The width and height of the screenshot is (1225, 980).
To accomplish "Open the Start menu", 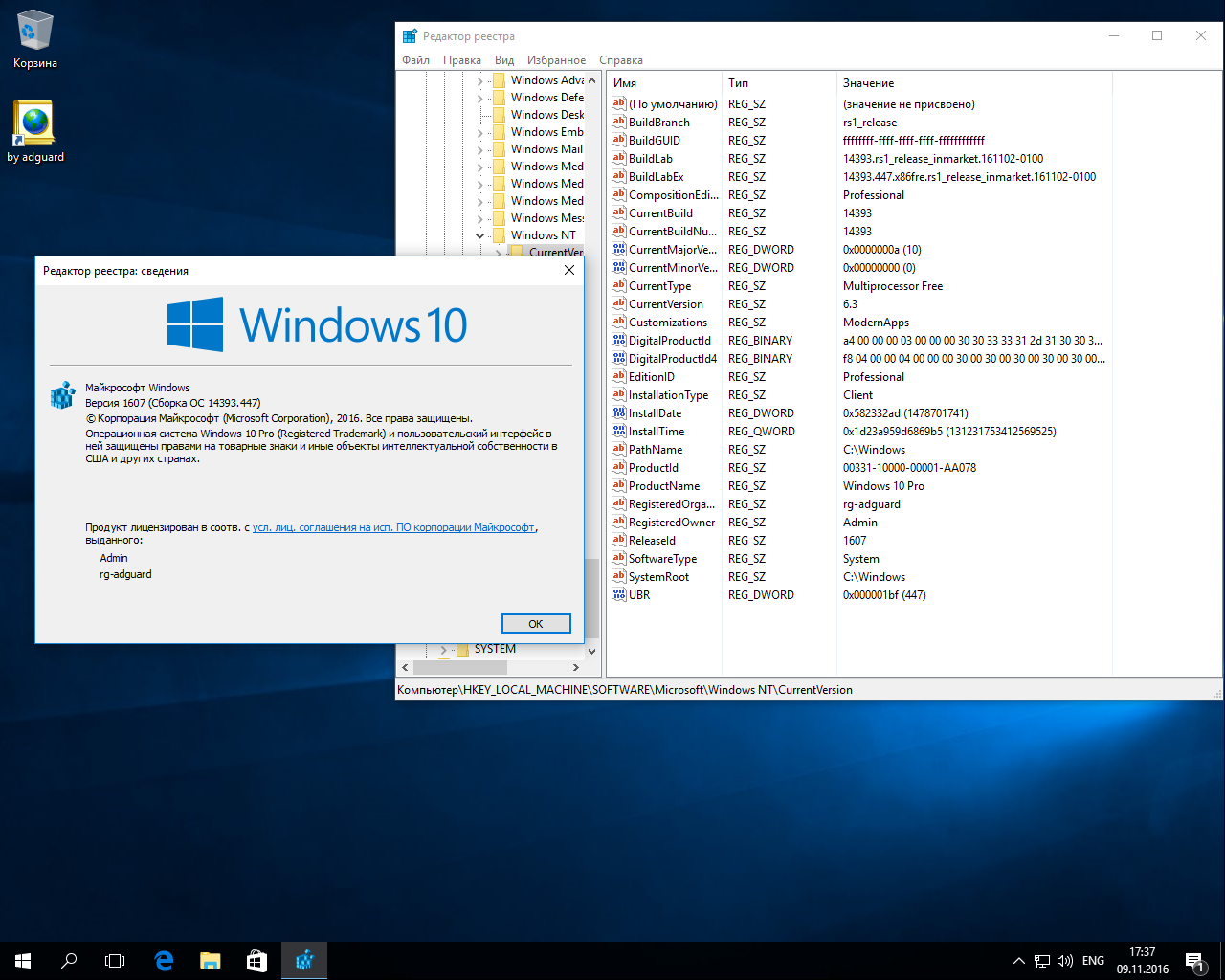I will click(x=23, y=961).
